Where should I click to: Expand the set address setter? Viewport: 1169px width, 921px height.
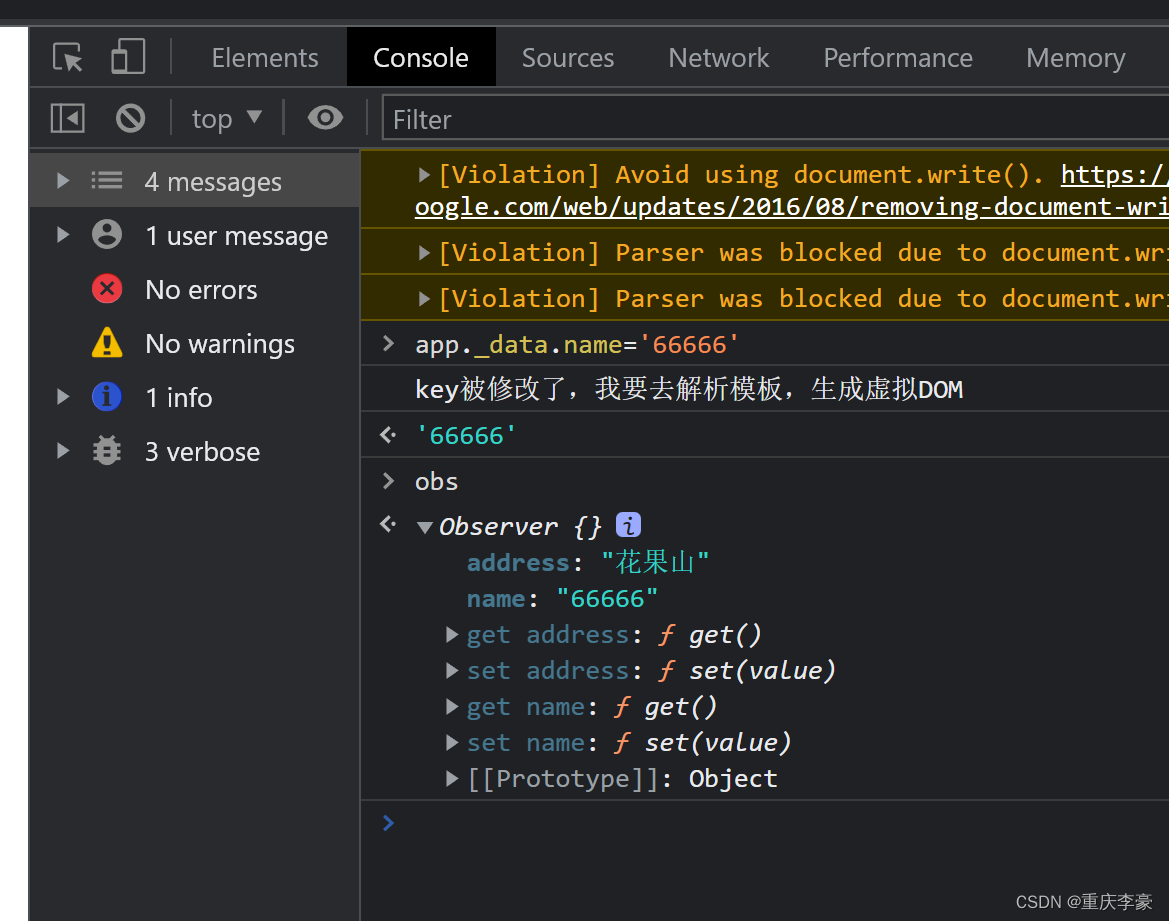[x=452, y=670]
